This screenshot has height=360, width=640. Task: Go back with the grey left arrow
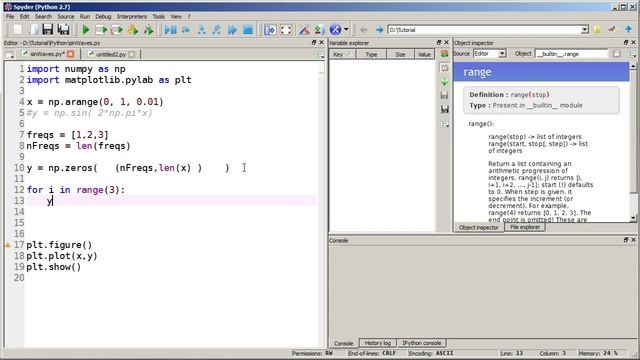[363, 30]
